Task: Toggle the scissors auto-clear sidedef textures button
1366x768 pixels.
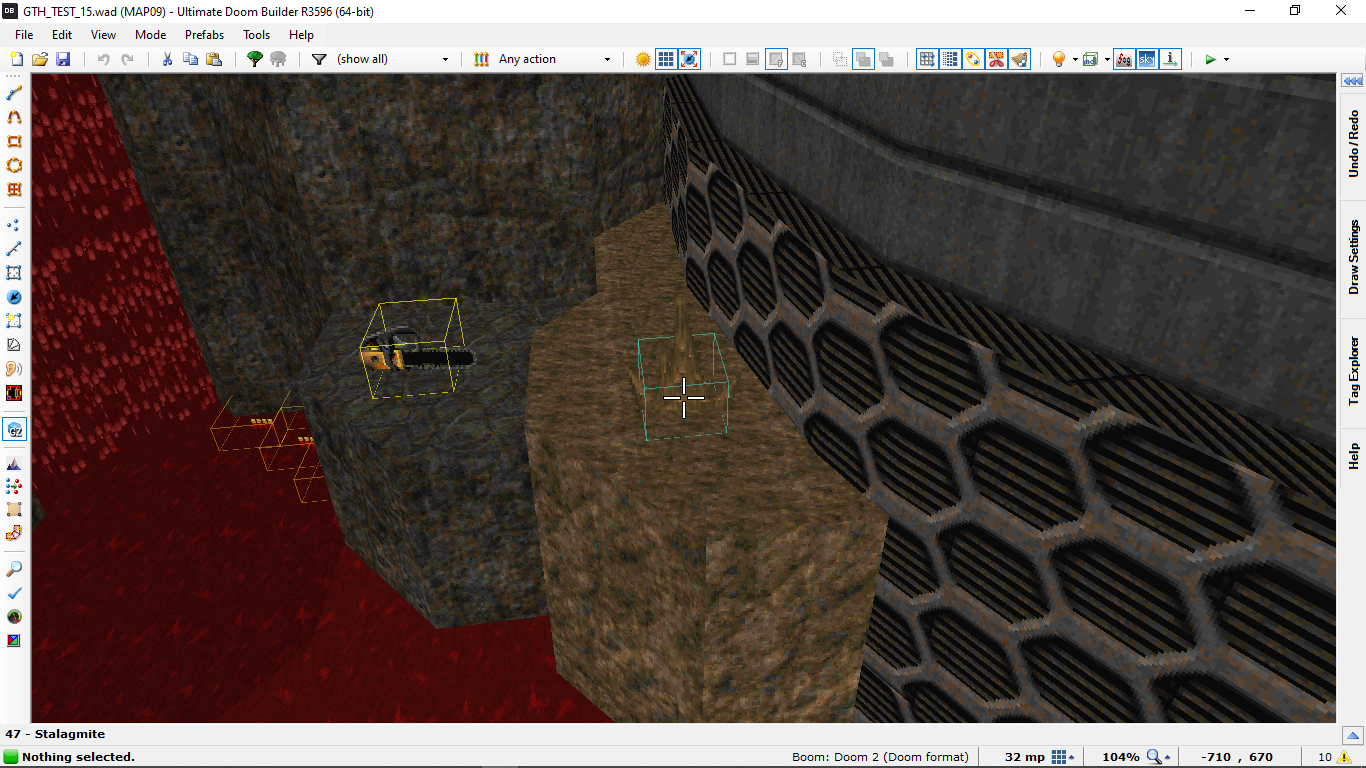Action: [x=997, y=59]
